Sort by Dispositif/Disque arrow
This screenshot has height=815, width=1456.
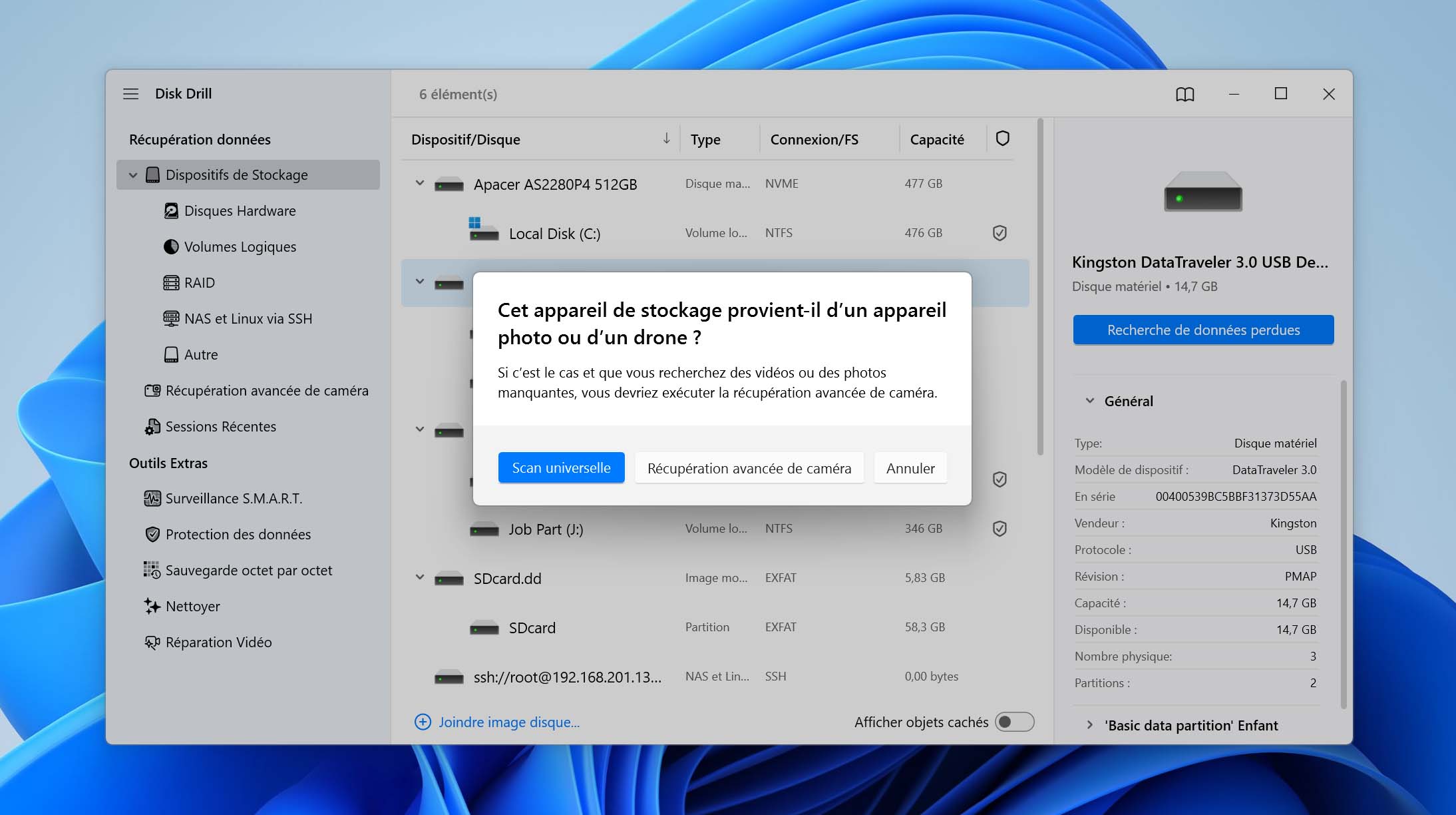(x=666, y=138)
